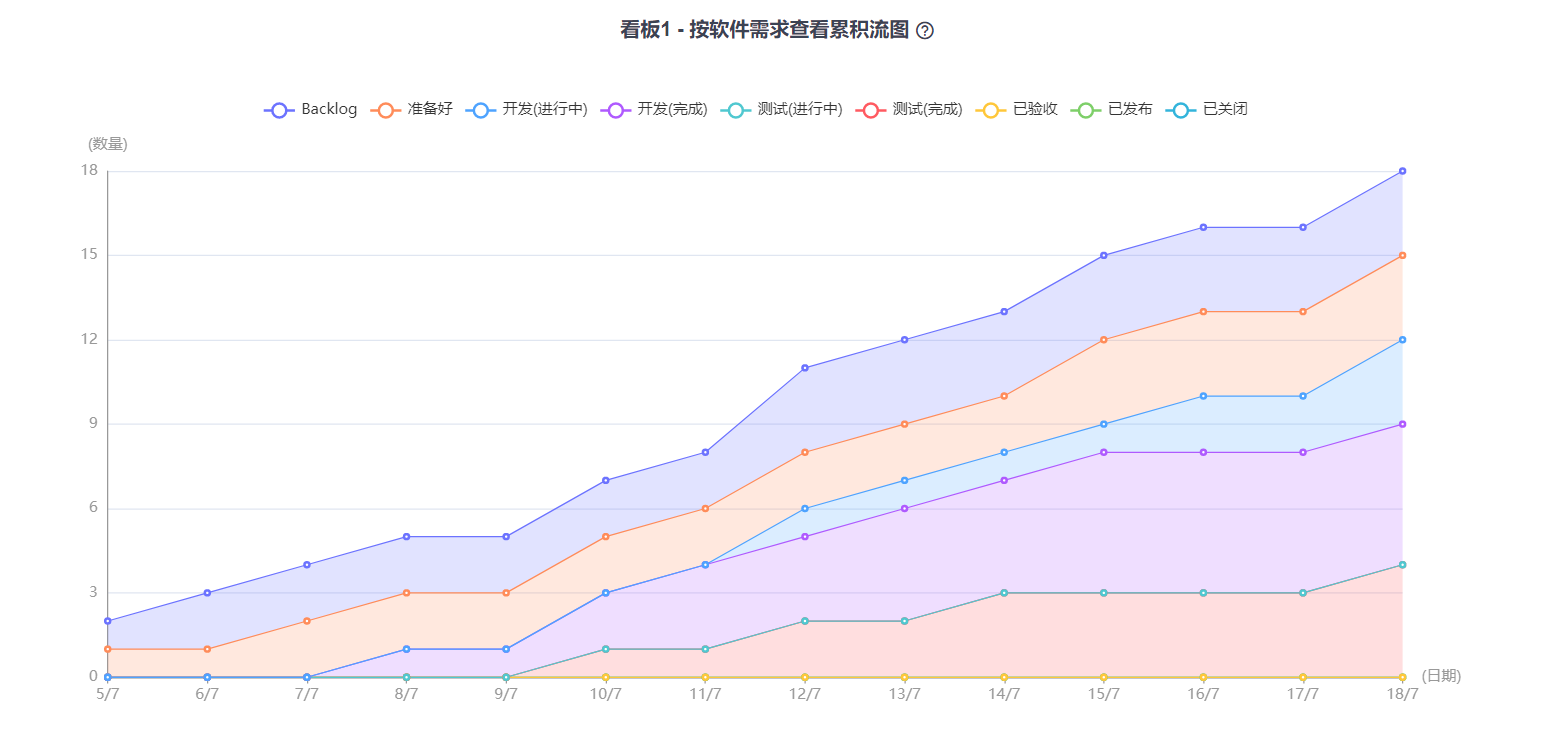The height and width of the screenshot is (745, 1550).
Task: Select the 准备好 data point at 15/7
Action: click(1104, 340)
